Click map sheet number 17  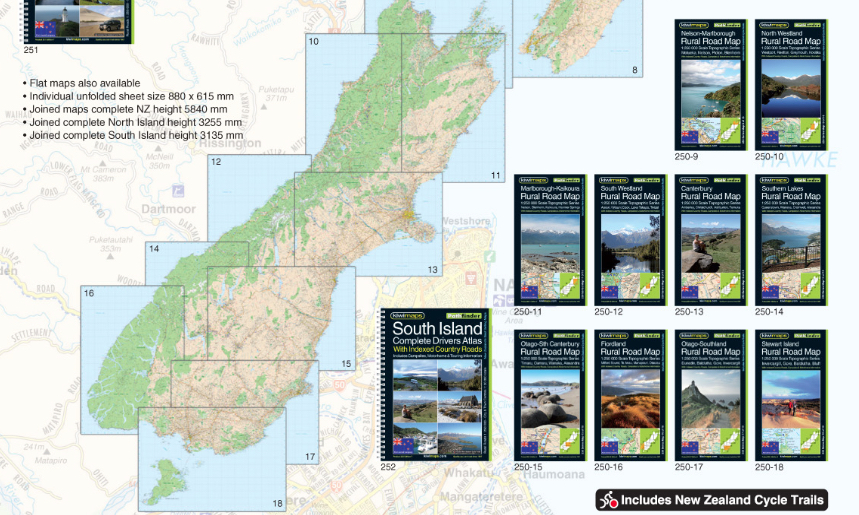[310, 456]
